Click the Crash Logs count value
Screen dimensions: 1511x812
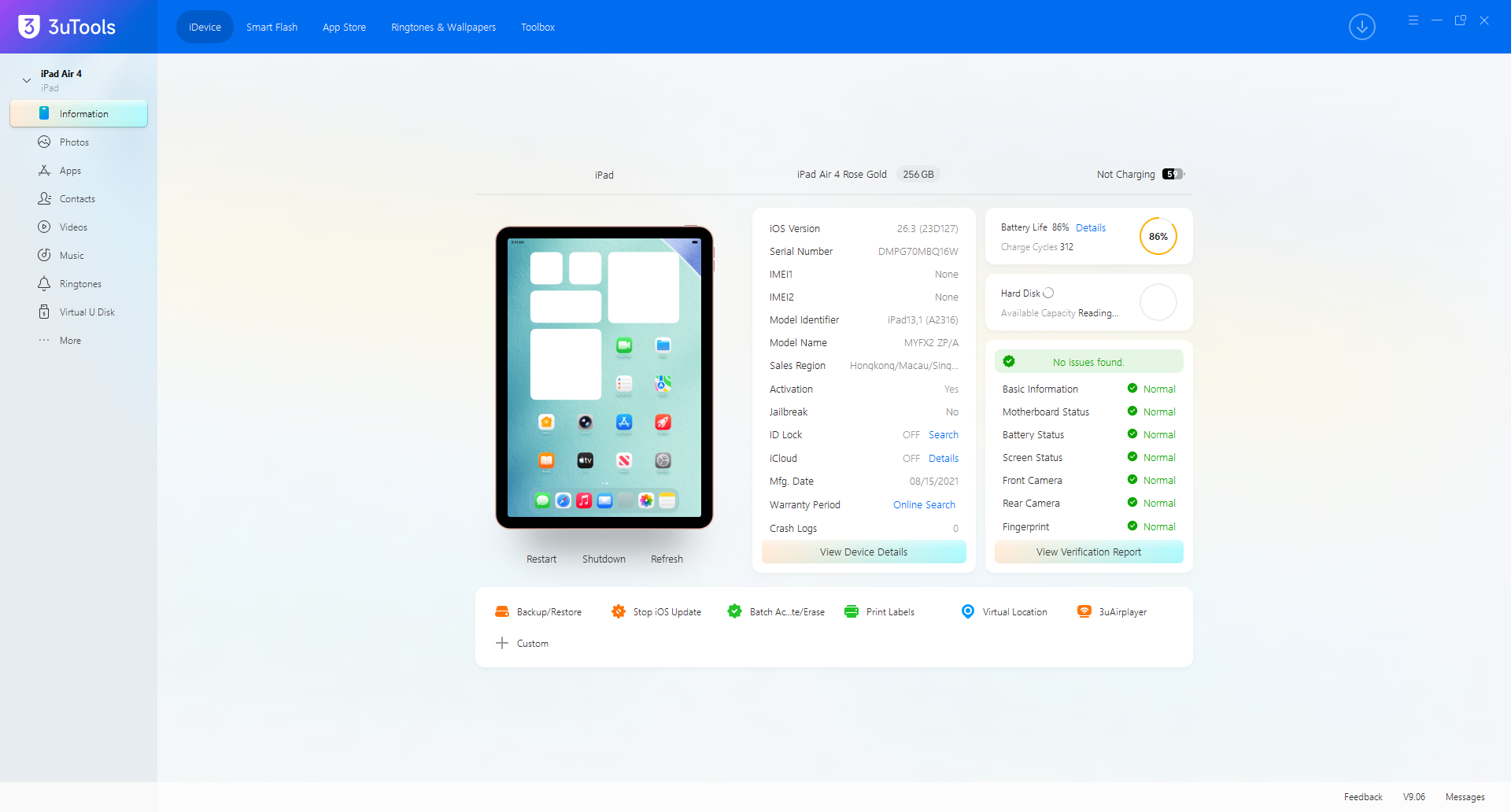coord(955,528)
